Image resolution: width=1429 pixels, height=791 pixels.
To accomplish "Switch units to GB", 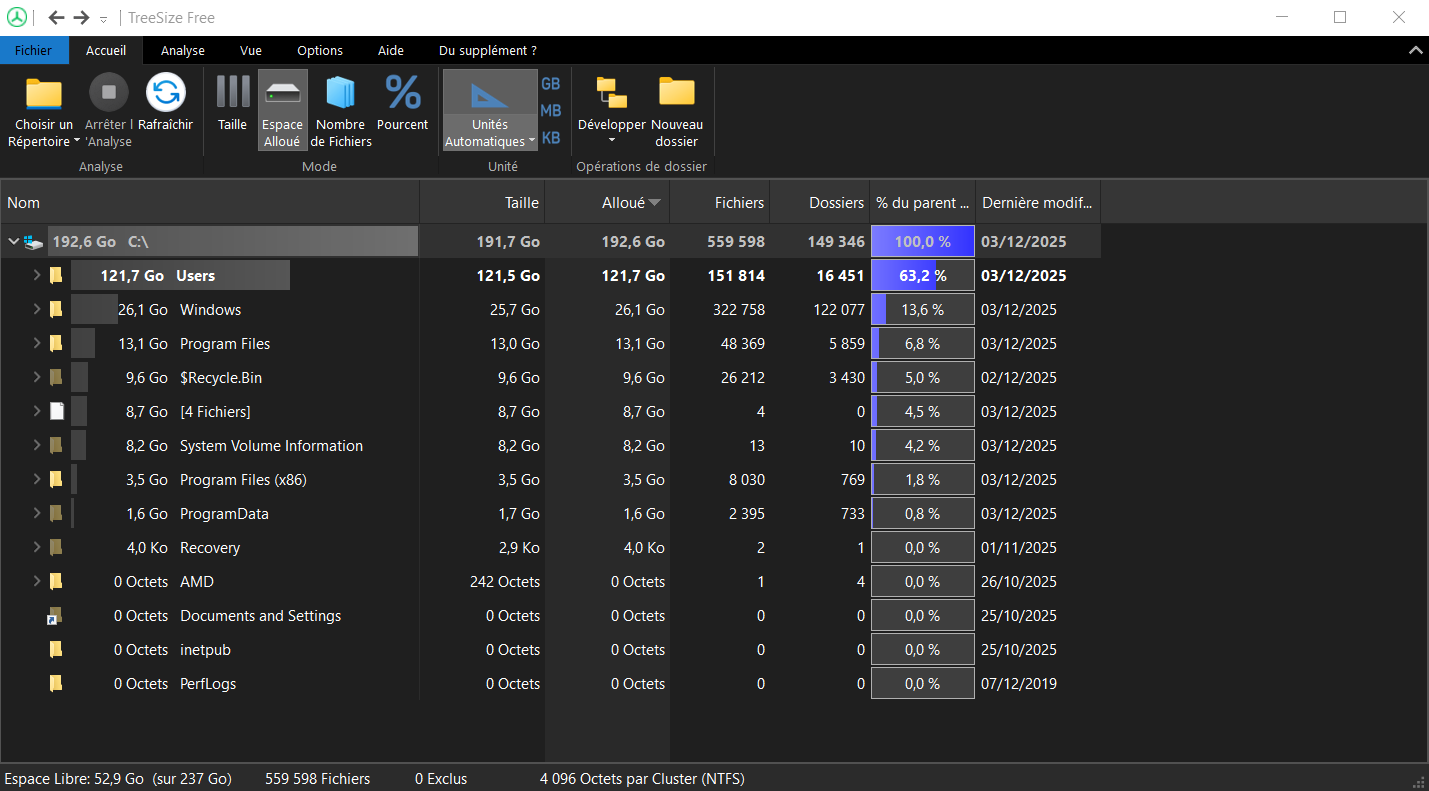I will point(551,84).
